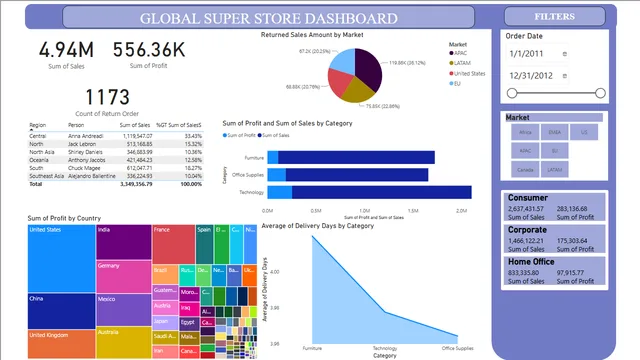The image size is (640, 360).
Task: Select Germany tile in profit treemap
Action: [124, 277]
